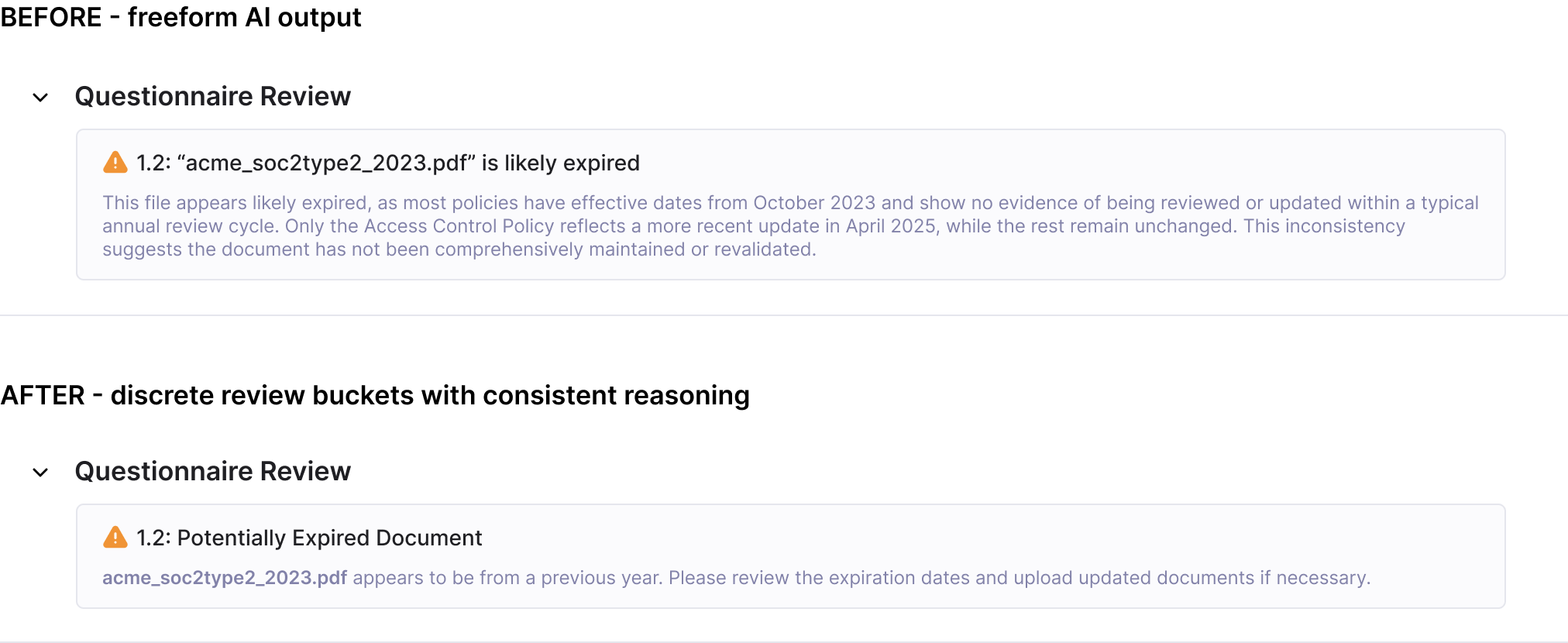Screen dimensions: 1568x643
Task: Collapse the Questionnaire Review section under BEFORE
Action: click(x=40, y=98)
